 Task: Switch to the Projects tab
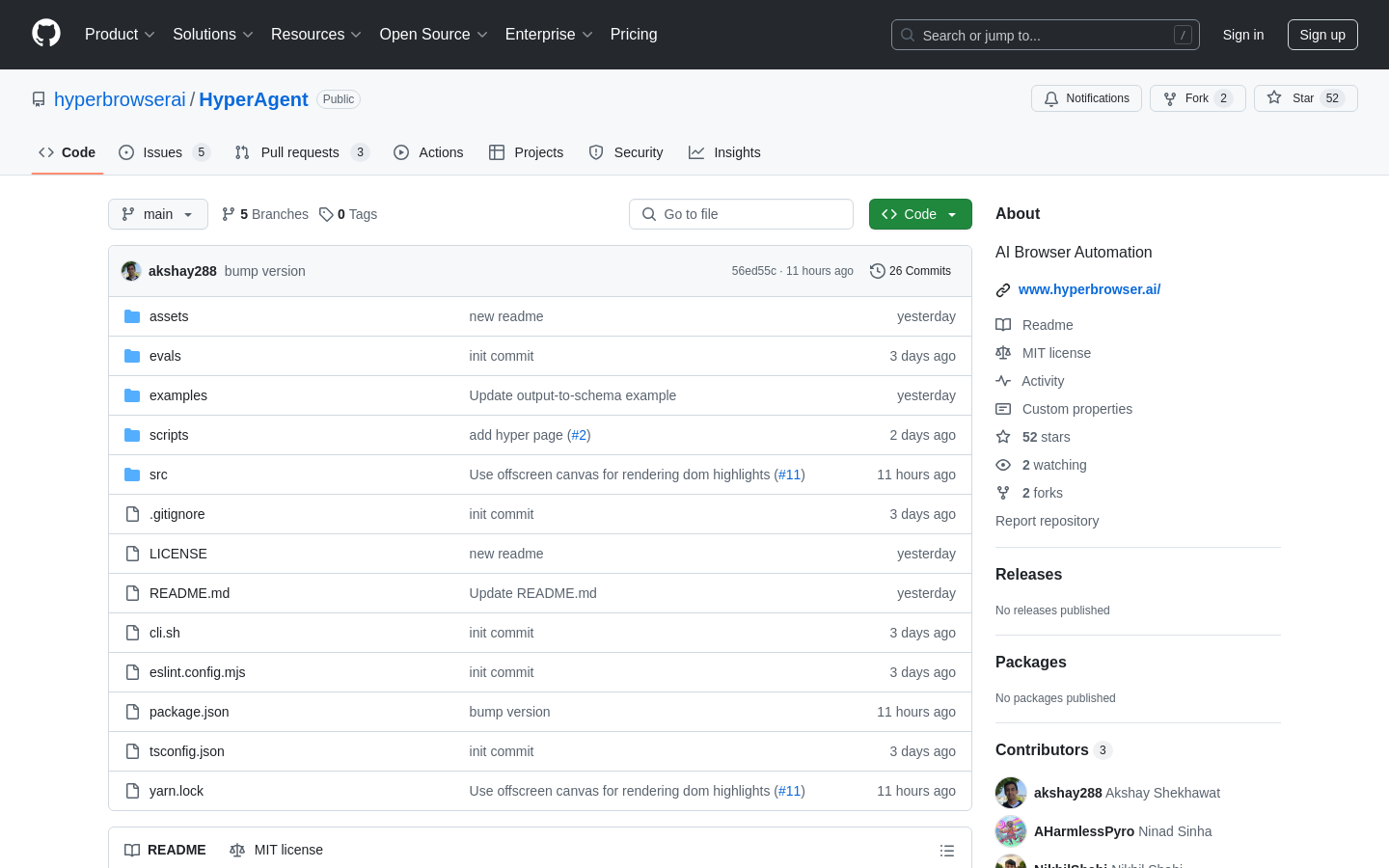(527, 152)
